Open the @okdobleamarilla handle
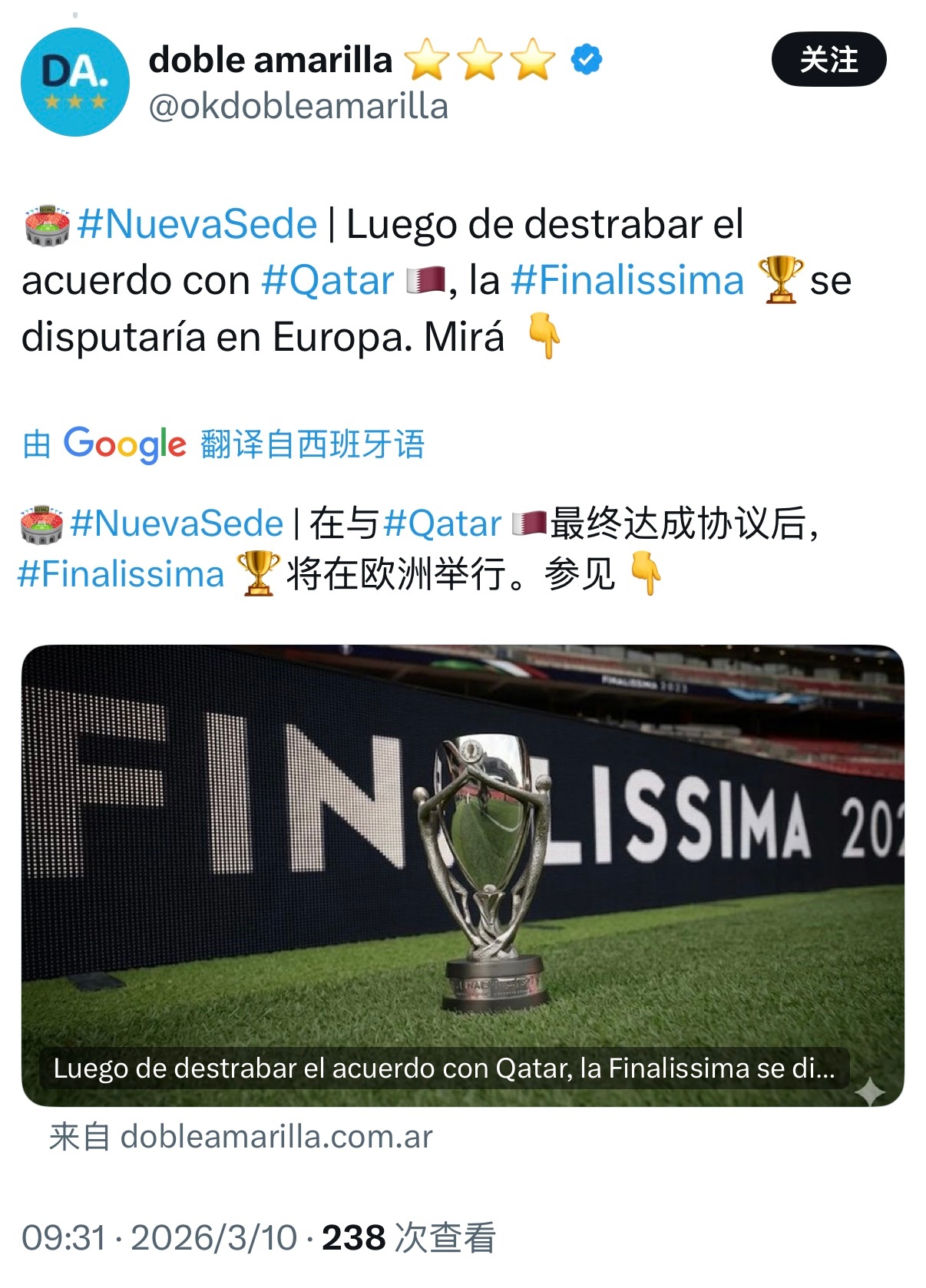This screenshot has height=1288, width=926. tap(298, 106)
